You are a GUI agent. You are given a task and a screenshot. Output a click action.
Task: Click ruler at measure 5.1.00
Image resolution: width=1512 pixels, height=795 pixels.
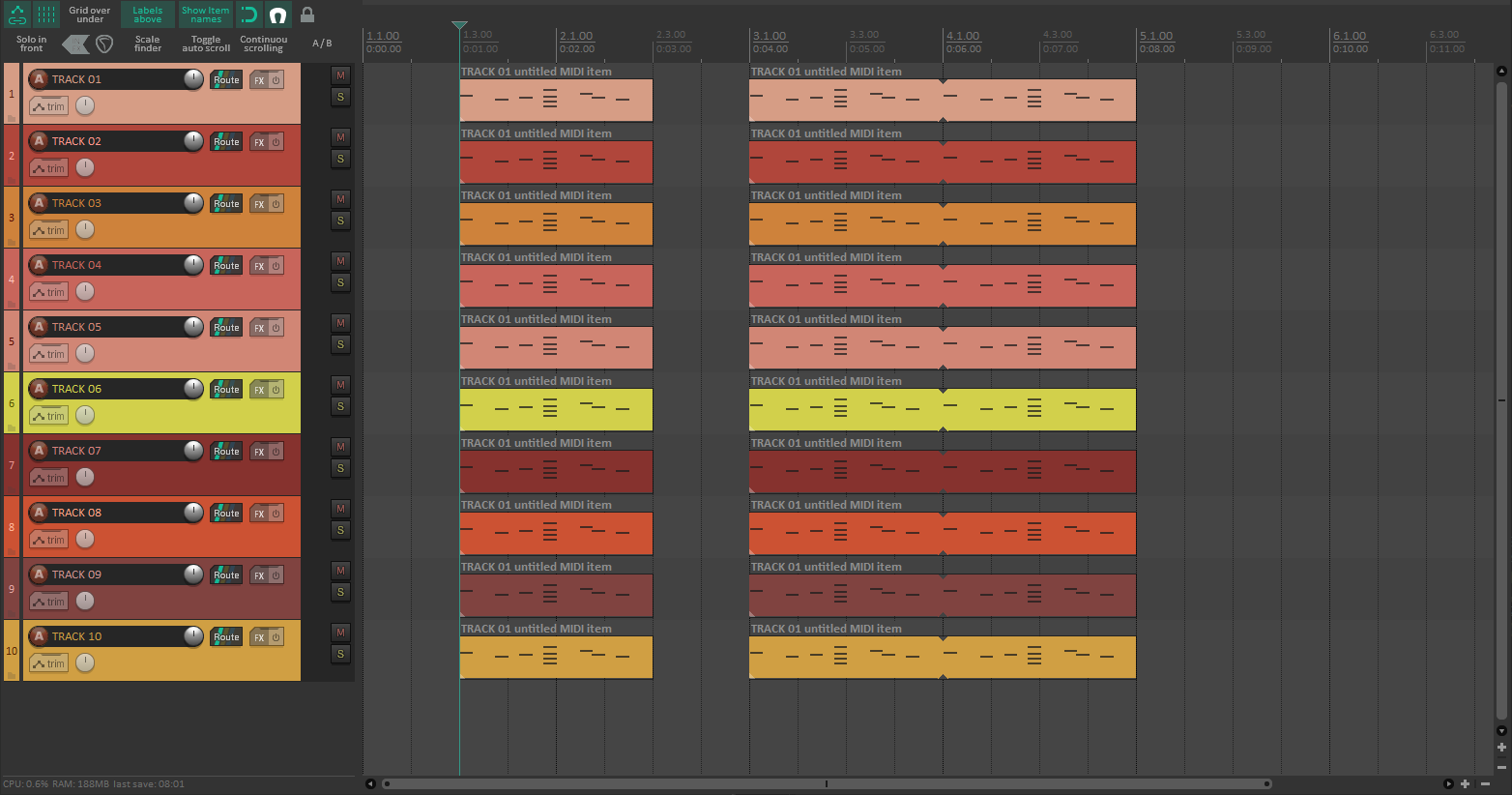coord(1156,36)
